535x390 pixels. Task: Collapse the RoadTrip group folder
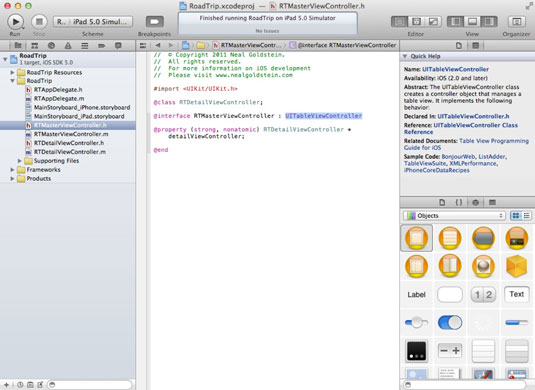[x=12, y=81]
